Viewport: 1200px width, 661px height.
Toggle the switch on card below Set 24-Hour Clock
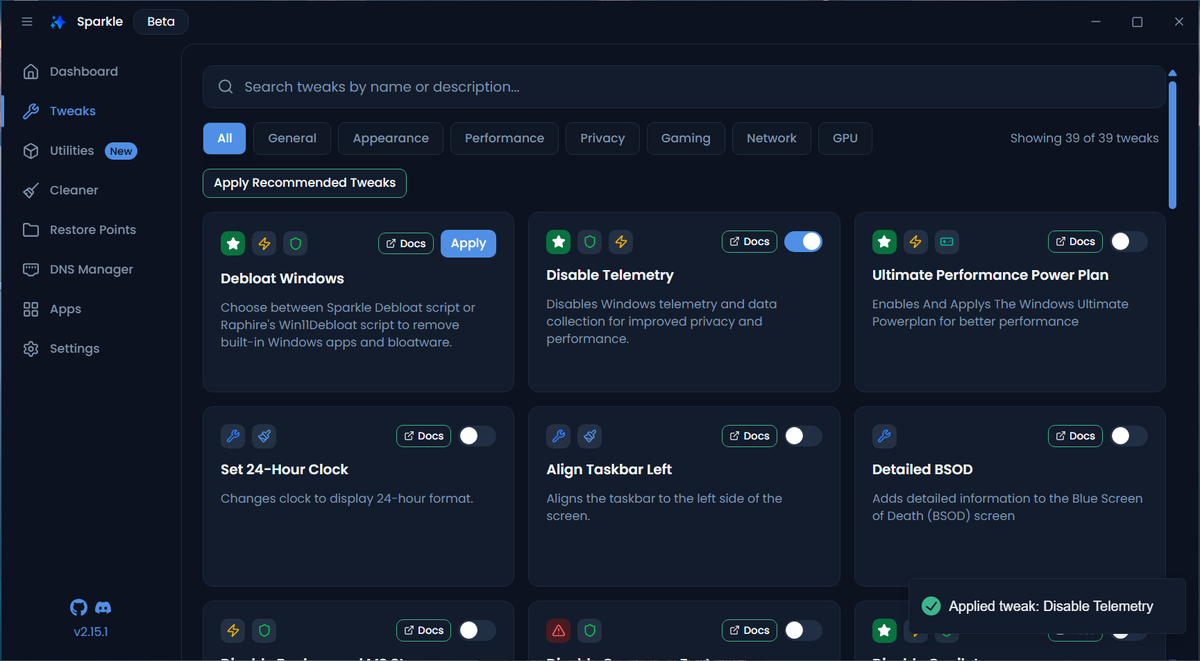click(477, 630)
